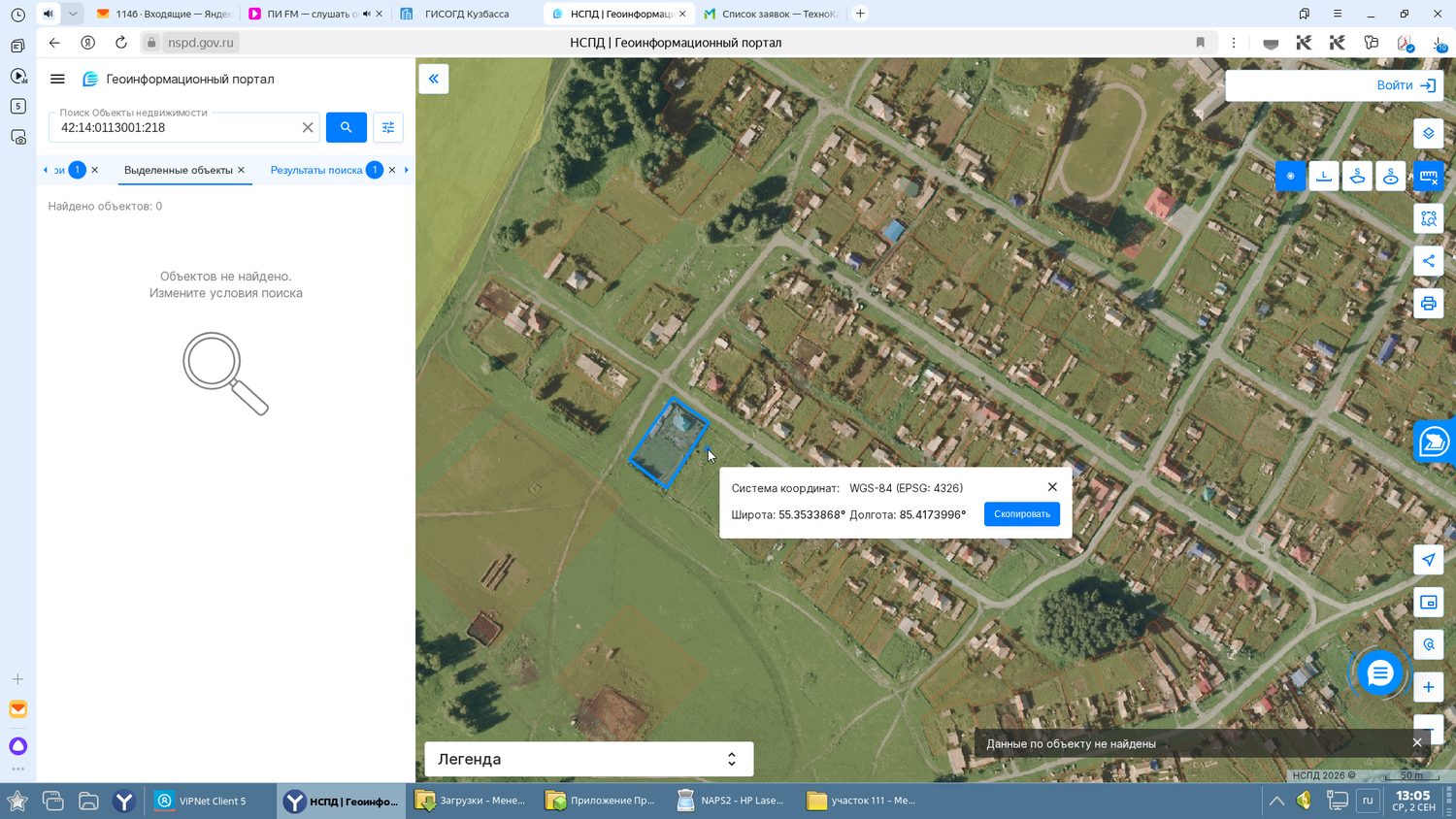The height and width of the screenshot is (819, 1456).
Task: Collapse the left sidebar panel
Action: [x=434, y=79]
